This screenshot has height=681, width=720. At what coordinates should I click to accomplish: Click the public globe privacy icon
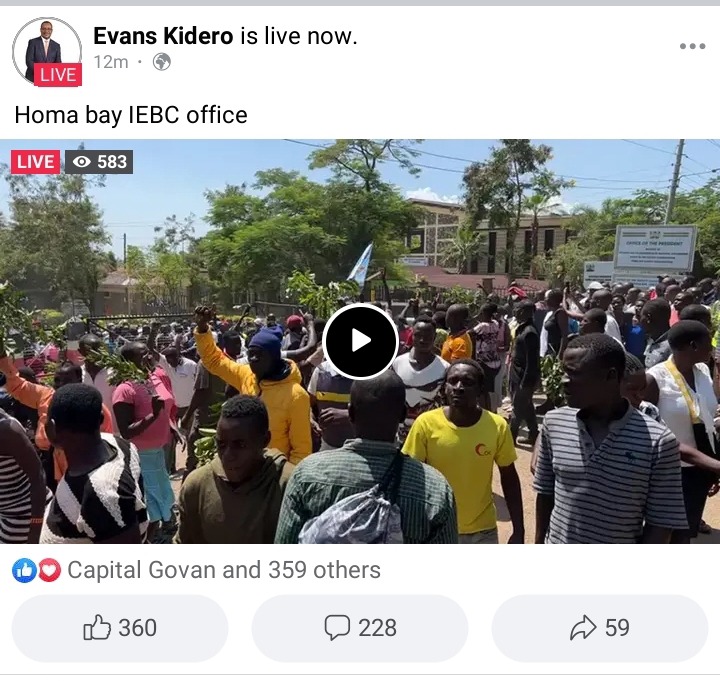pos(162,62)
